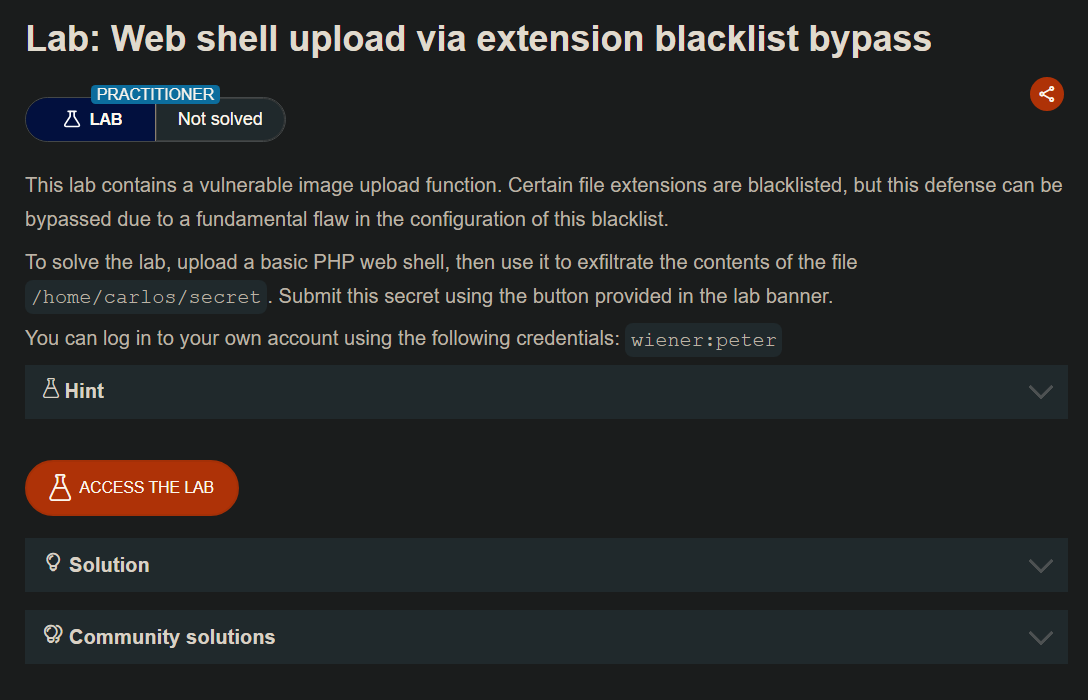Click the Not solved status label
The width and height of the screenshot is (1088, 700).
[x=220, y=119]
